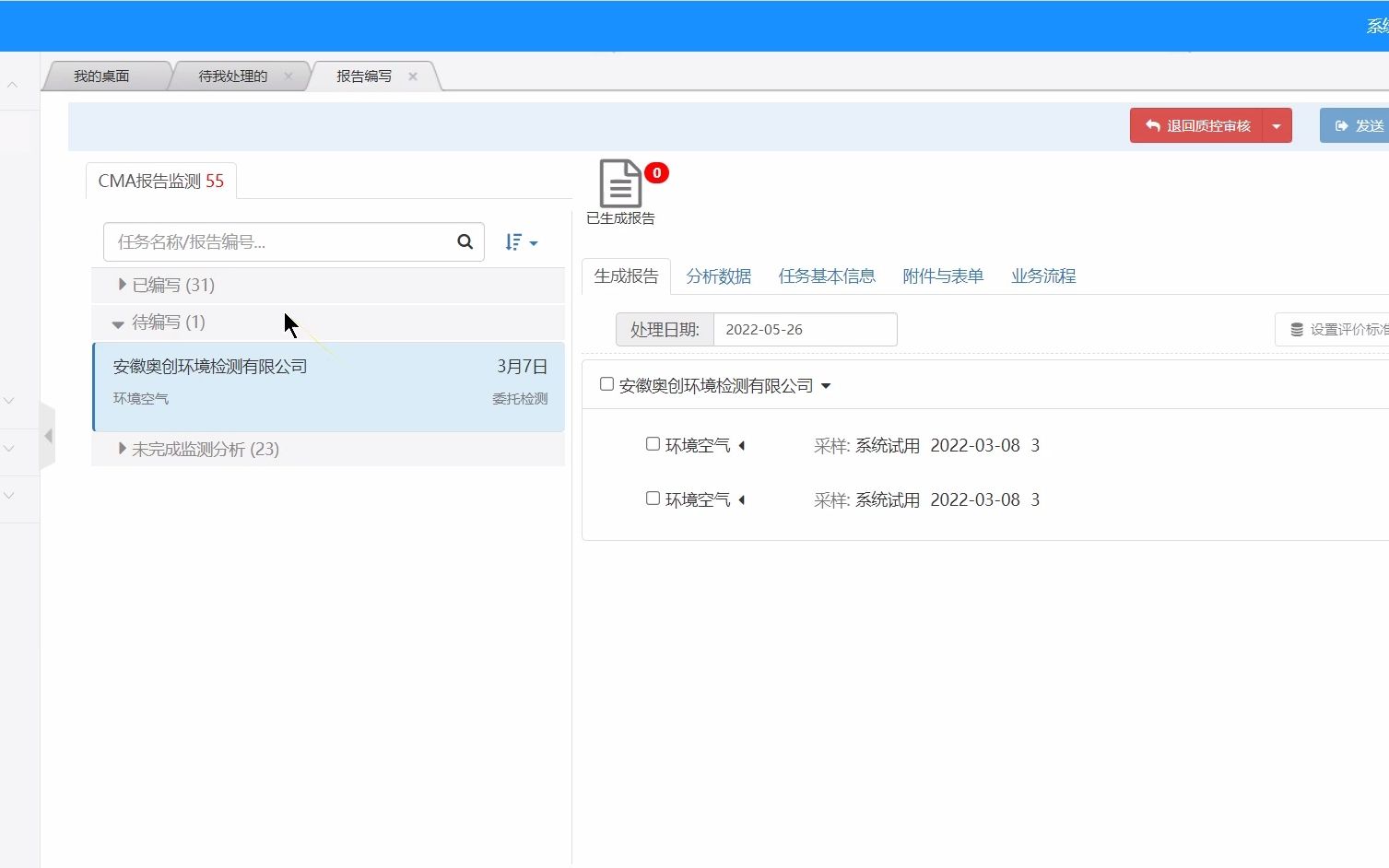The width and height of the screenshot is (1389, 868).
Task: Expand the 已编写 (31) group
Action: pos(328,285)
